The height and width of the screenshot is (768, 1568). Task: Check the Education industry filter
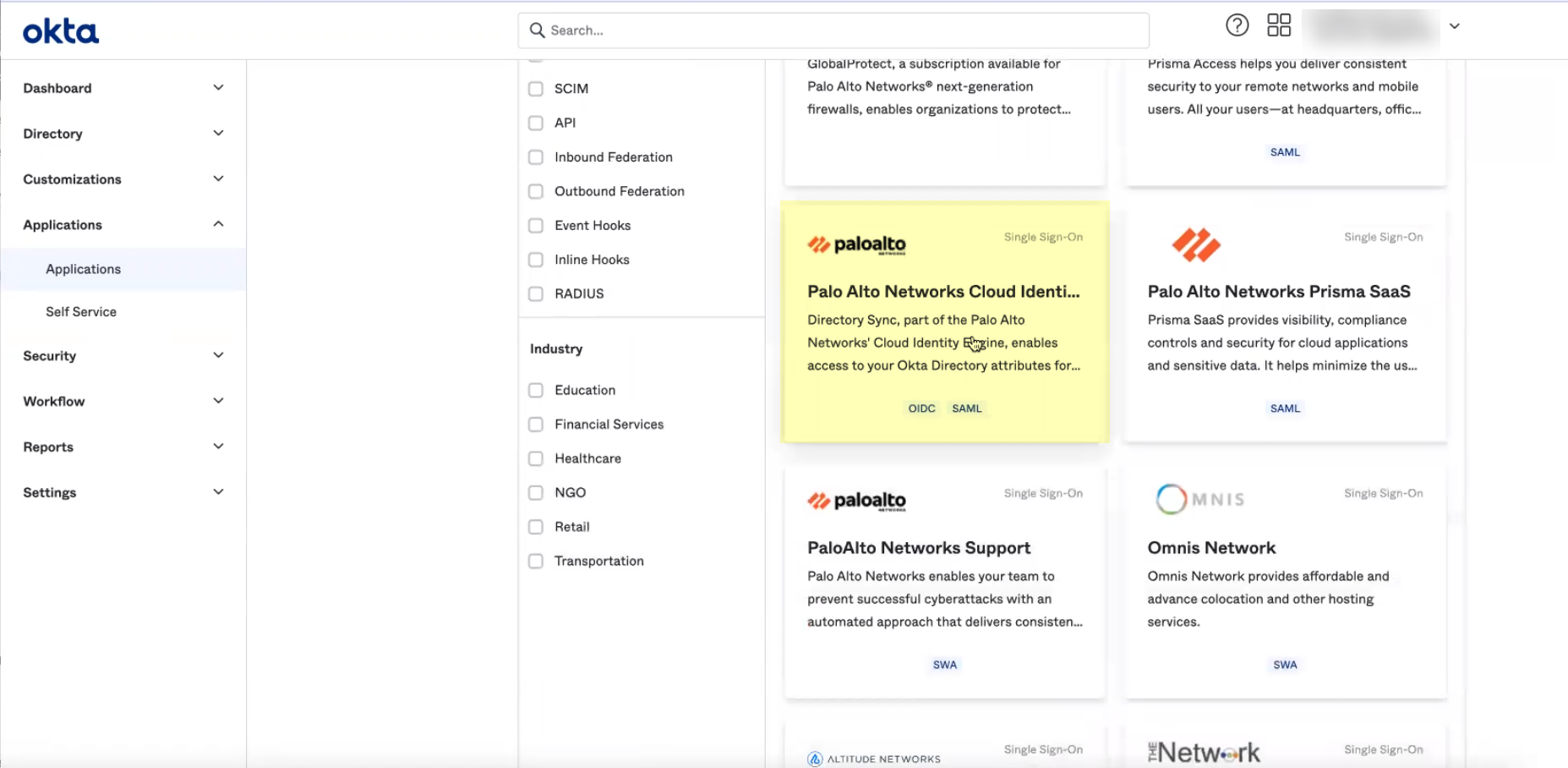pyautogui.click(x=535, y=390)
